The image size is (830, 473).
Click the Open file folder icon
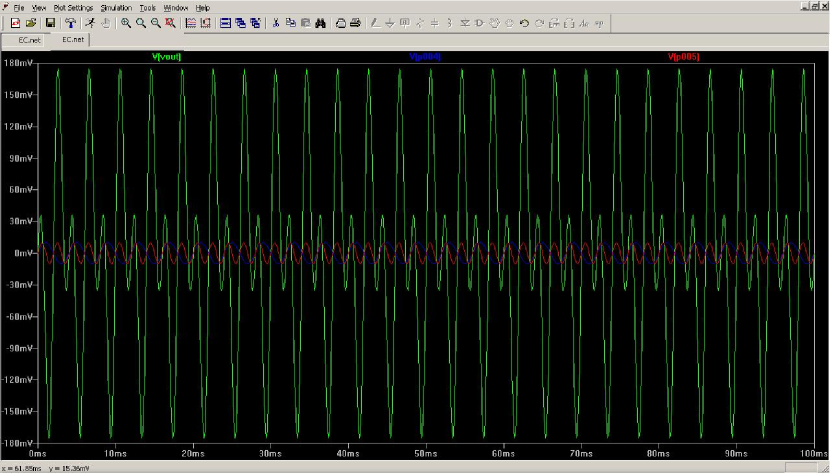pyautogui.click(x=32, y=22)
